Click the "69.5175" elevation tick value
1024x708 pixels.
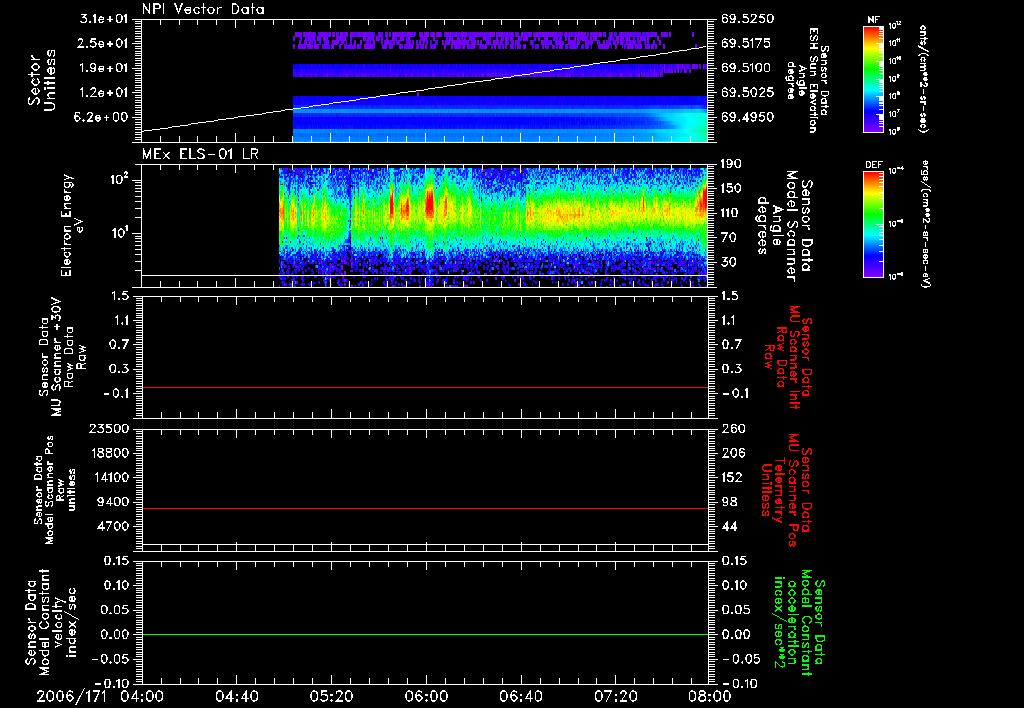(747, 43)
